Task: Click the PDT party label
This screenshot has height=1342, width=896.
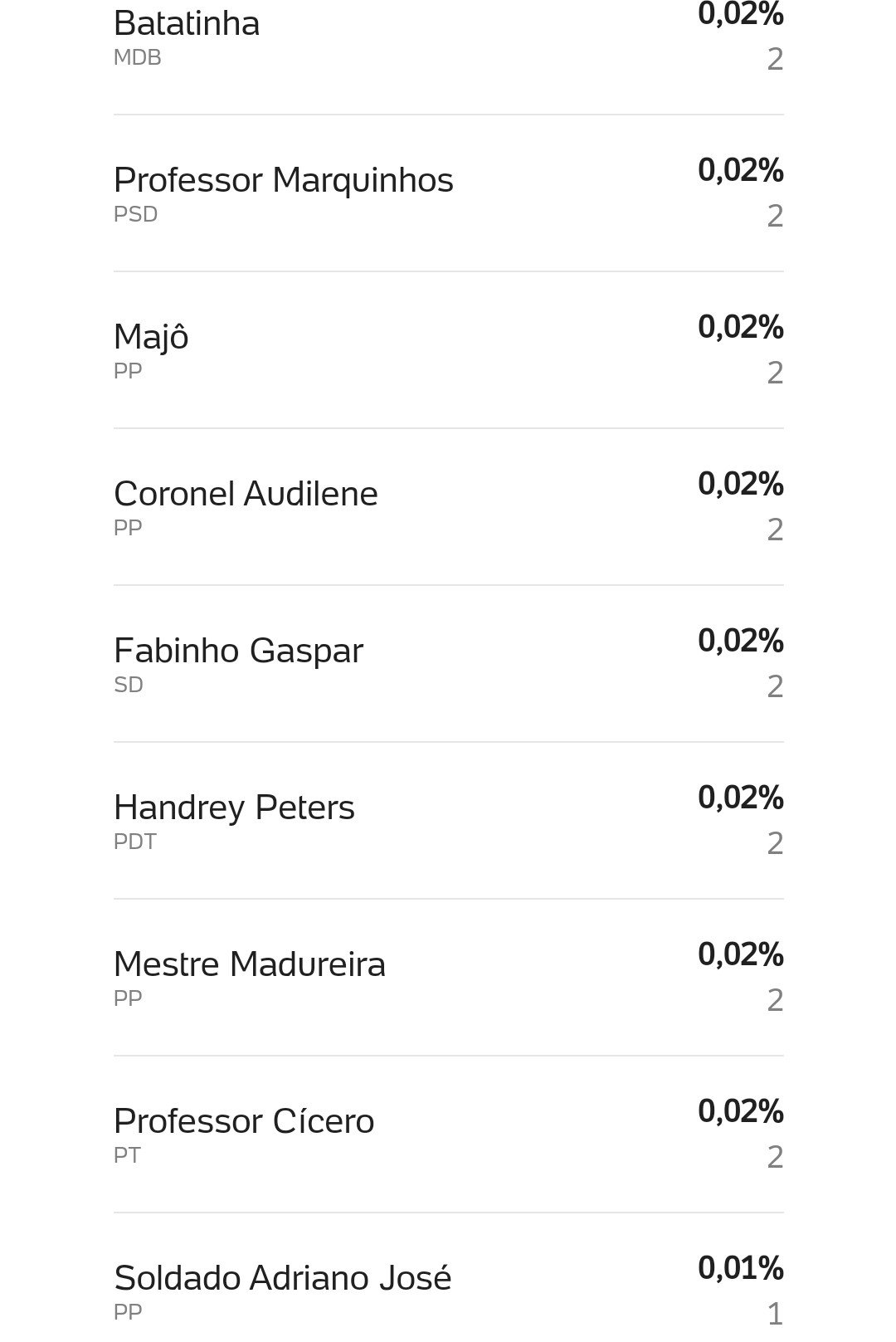Action: coord(135,842)
